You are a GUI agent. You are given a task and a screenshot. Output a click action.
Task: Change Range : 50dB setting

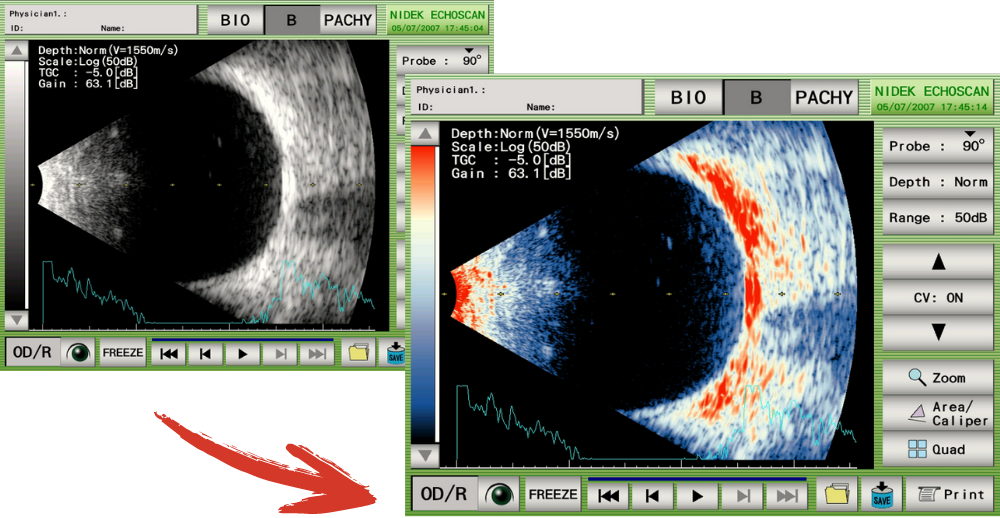tap(939, 218)
